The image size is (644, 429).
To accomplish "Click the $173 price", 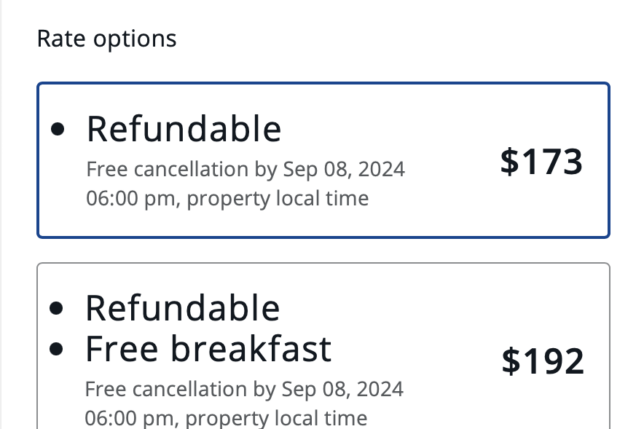I will pyautogui.click(x=541, y=162).
